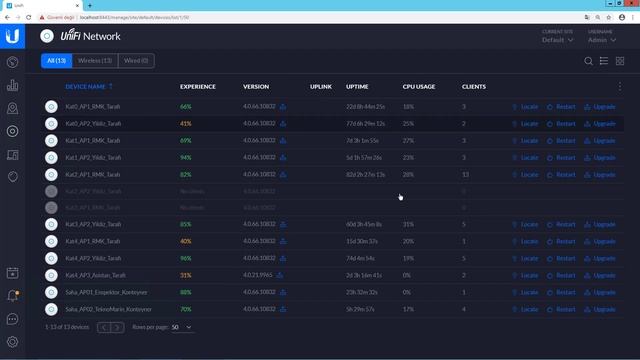Go to next page of devices
This screenshot has height=360, width=640.
(x=117, y=327)
